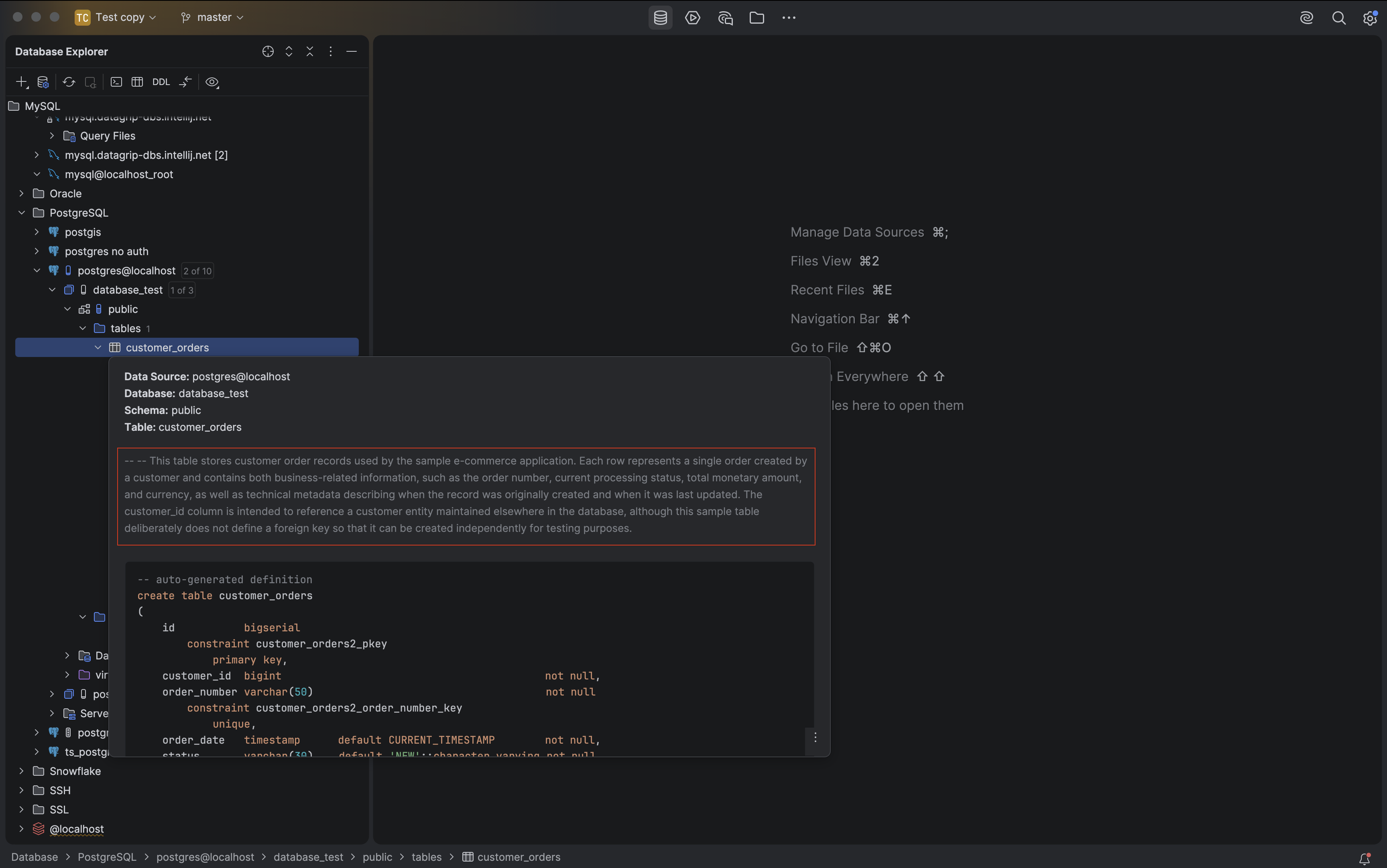Screen dimensions: 1387x868
Task: Click customer_orders in the breadcrumb bar
Action: 511,857
